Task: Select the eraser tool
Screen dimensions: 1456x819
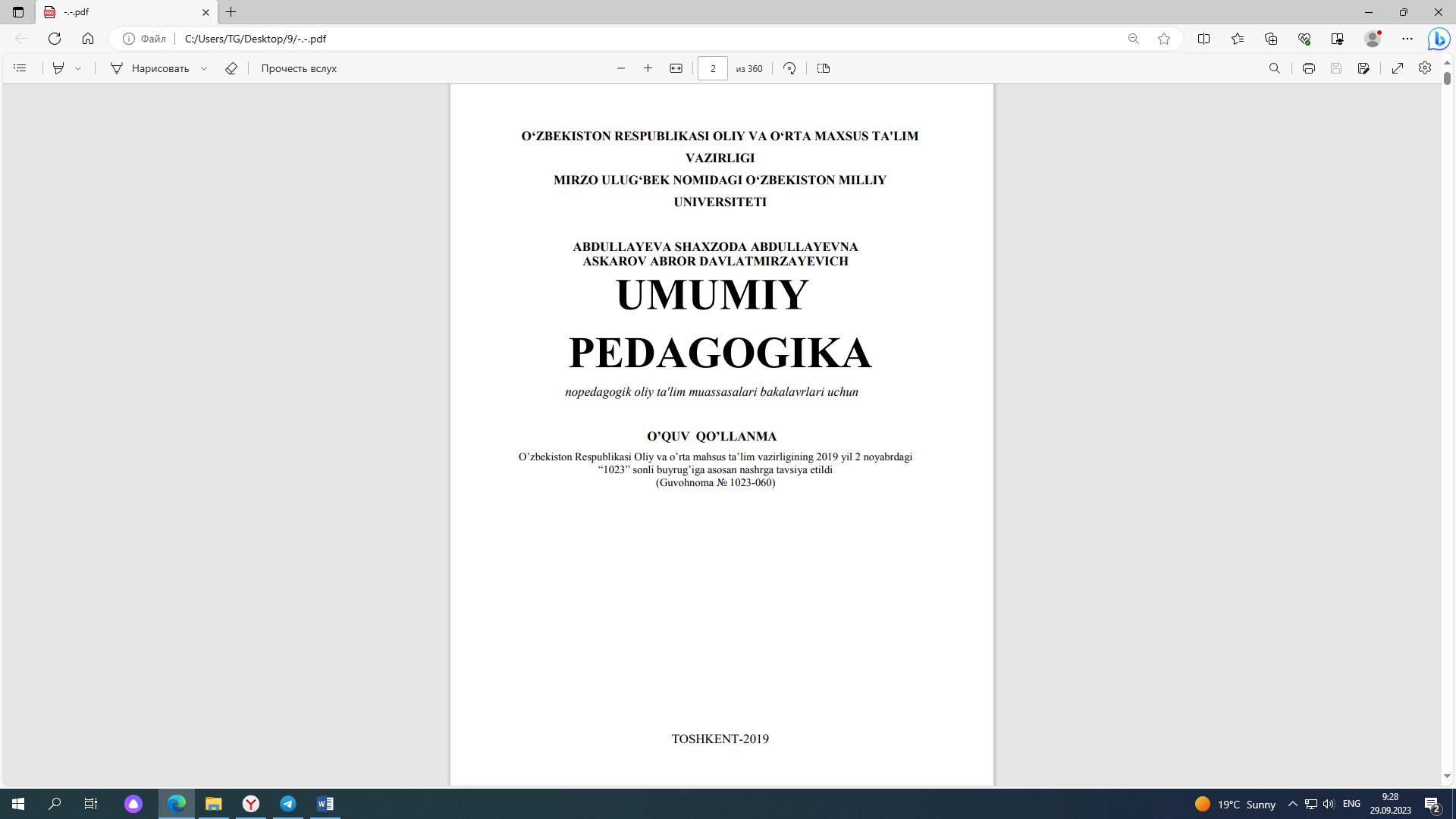Action: [231, 68]
